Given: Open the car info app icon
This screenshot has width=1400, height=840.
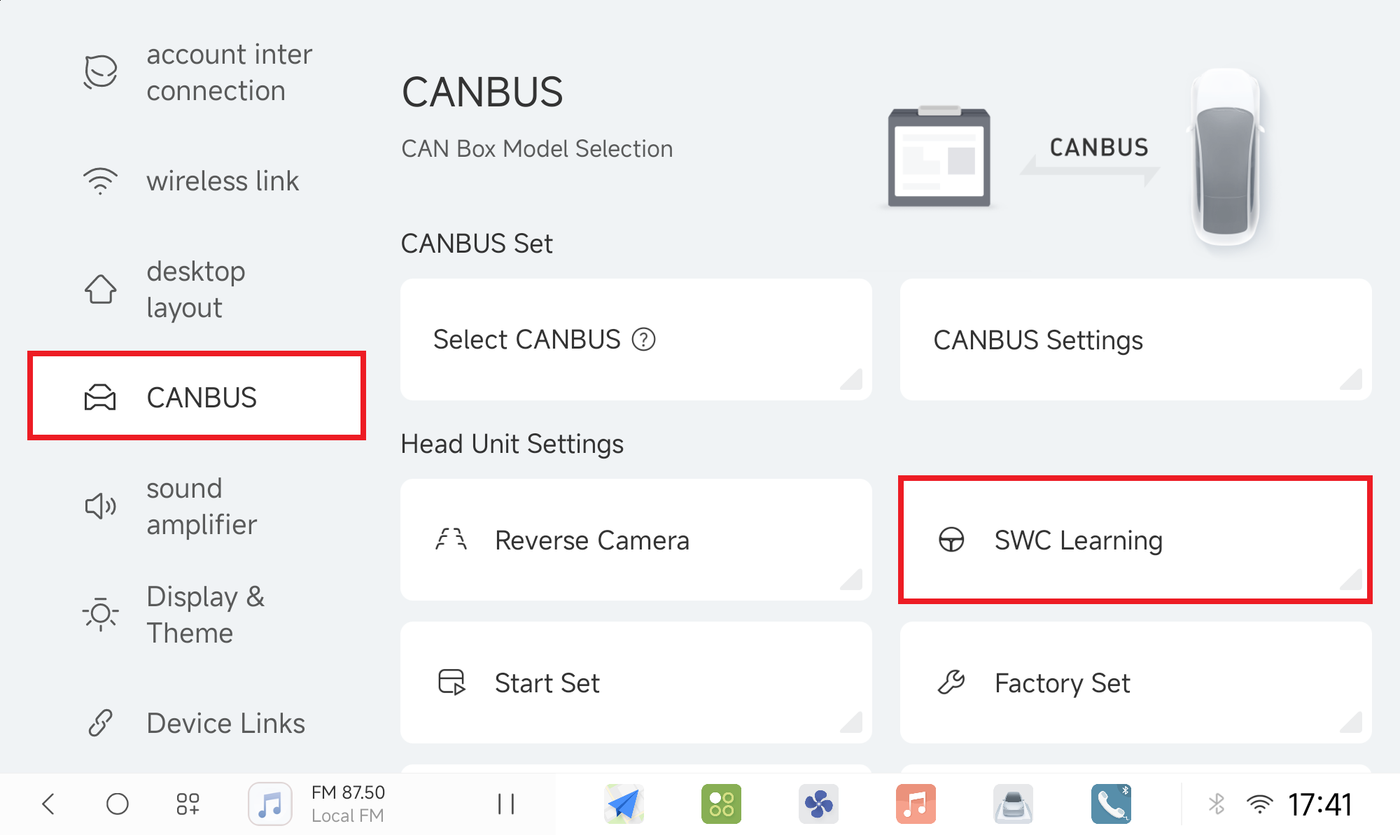Looking at the screenshot, I should point(1013,804).
